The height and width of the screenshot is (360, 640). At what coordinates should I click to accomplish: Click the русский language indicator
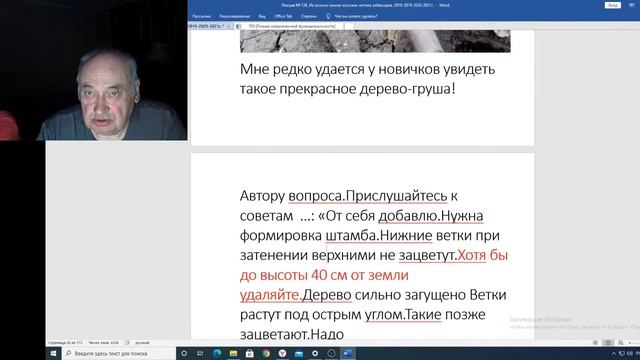click(142, 343)
